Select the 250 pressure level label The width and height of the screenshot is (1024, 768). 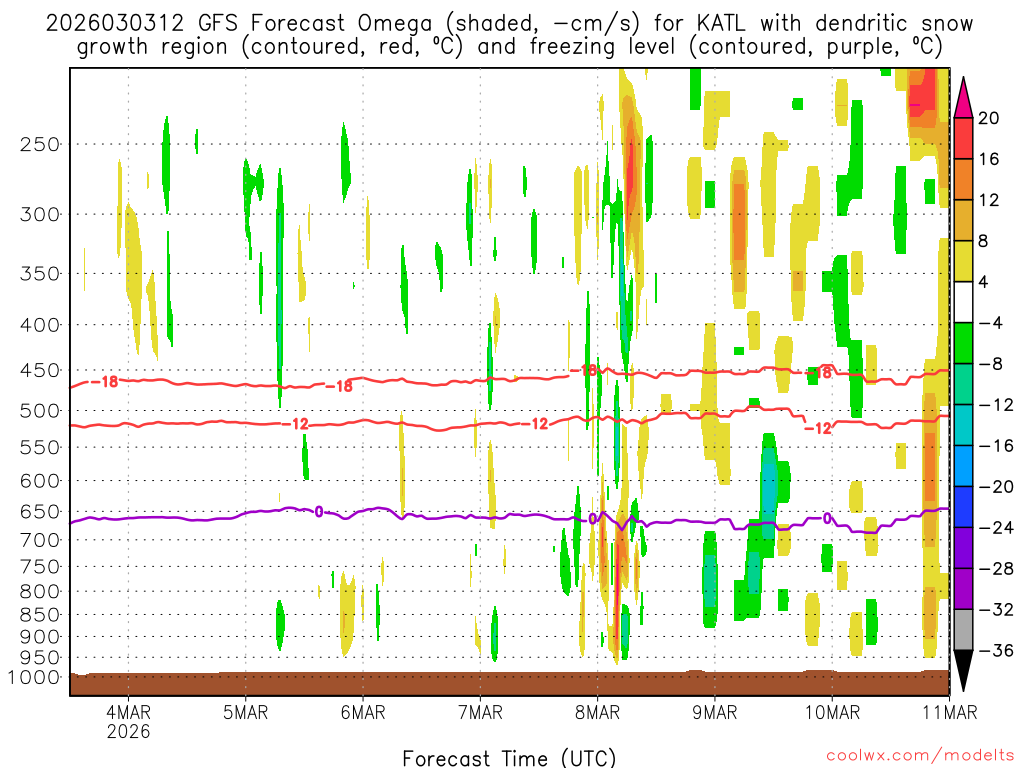click(40, 144)
